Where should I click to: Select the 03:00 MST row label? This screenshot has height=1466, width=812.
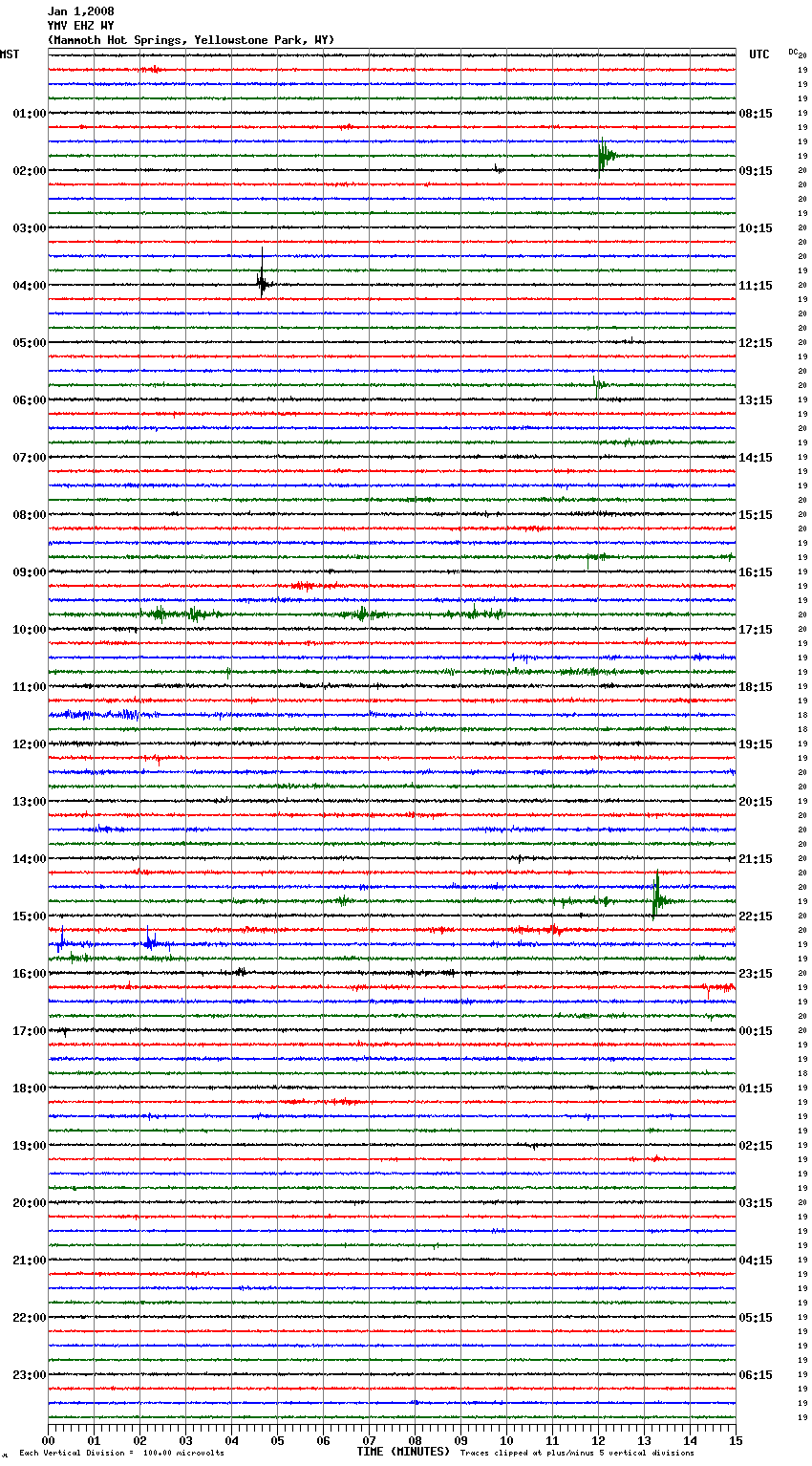pos(30,228)
